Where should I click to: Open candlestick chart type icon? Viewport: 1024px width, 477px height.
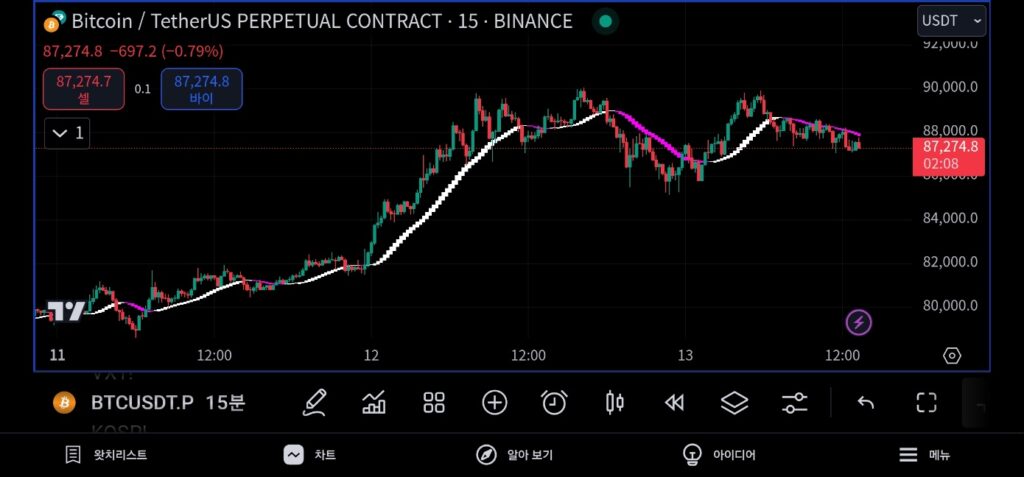point(615,403)
